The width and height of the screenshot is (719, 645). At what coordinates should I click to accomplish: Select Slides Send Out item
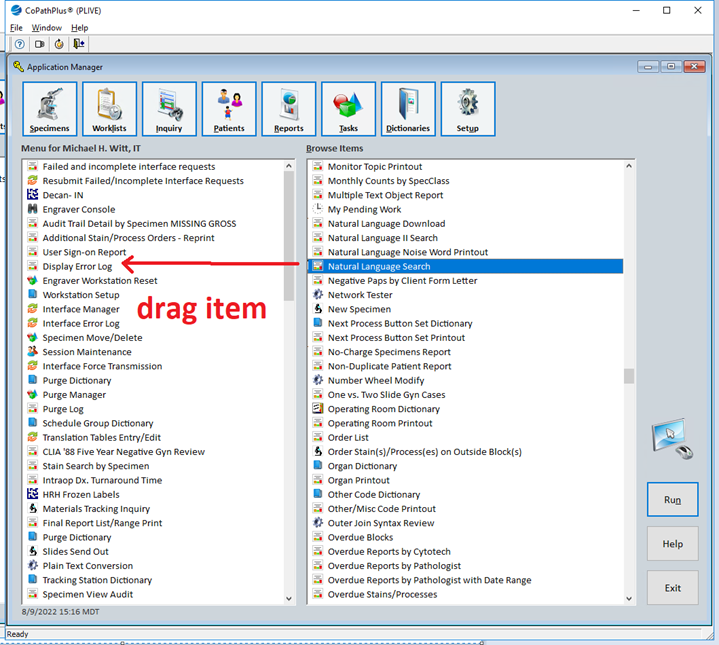pos(75,551)
